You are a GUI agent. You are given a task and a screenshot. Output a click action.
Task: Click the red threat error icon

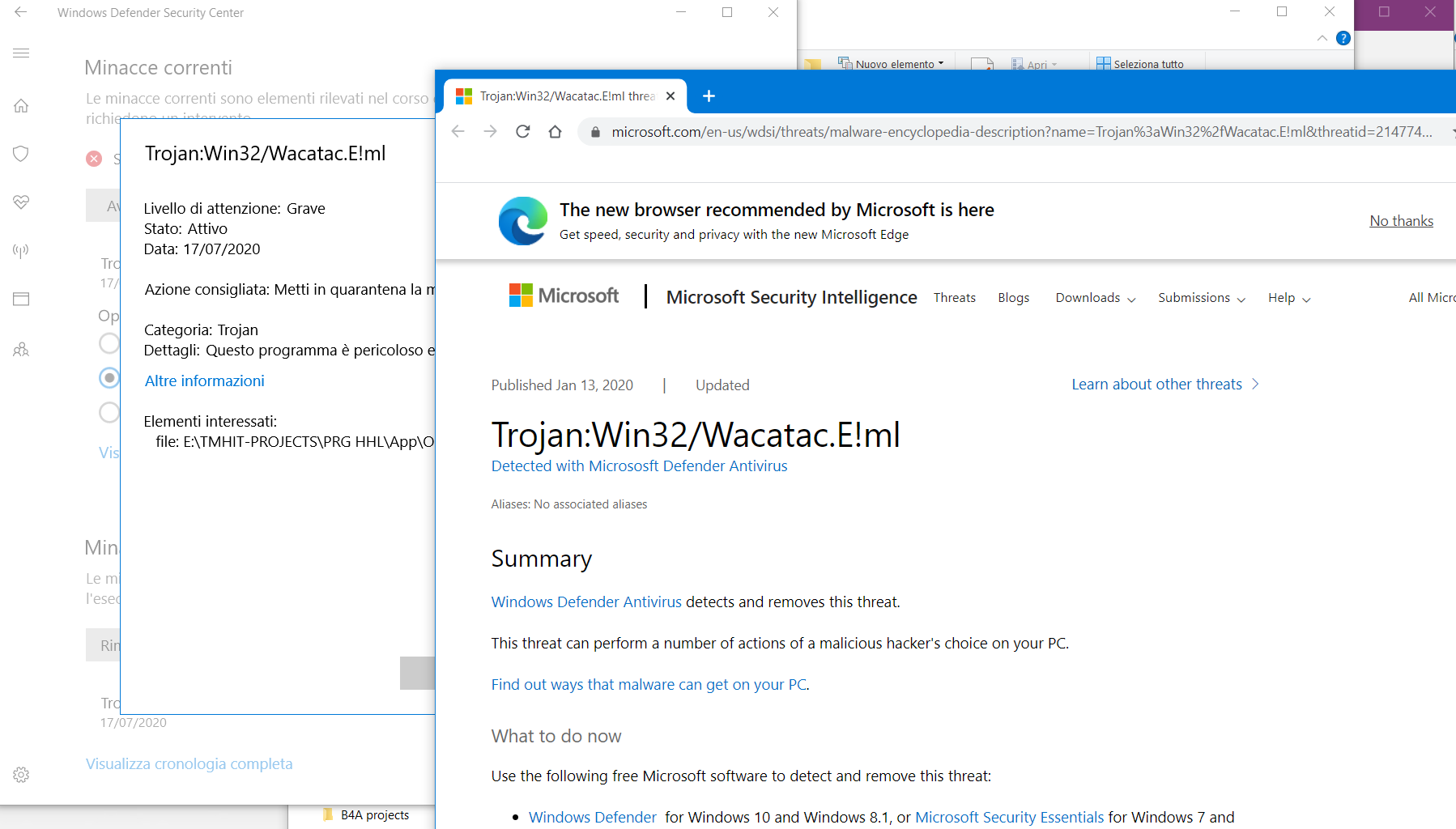tap(94, 159)
